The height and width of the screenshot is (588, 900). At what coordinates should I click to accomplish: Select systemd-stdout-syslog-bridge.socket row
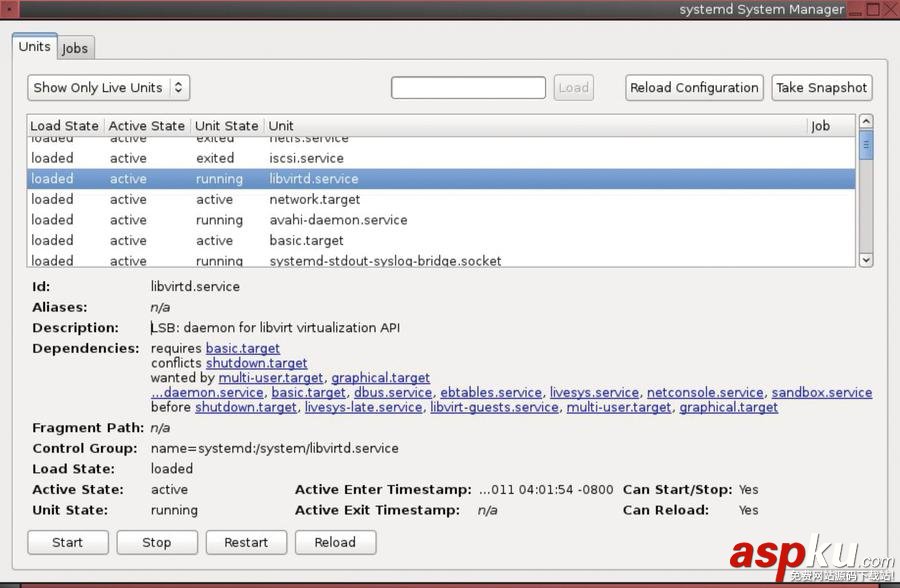tap(441, 260)
